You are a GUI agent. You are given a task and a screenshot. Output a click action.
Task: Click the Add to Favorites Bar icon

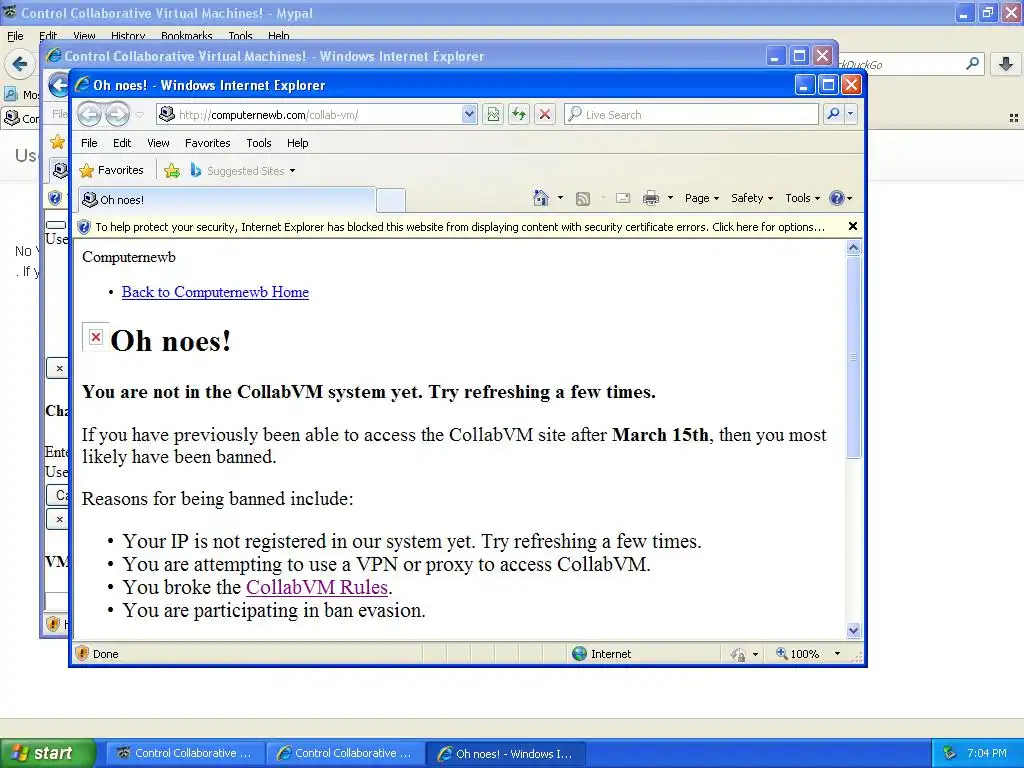172,170
